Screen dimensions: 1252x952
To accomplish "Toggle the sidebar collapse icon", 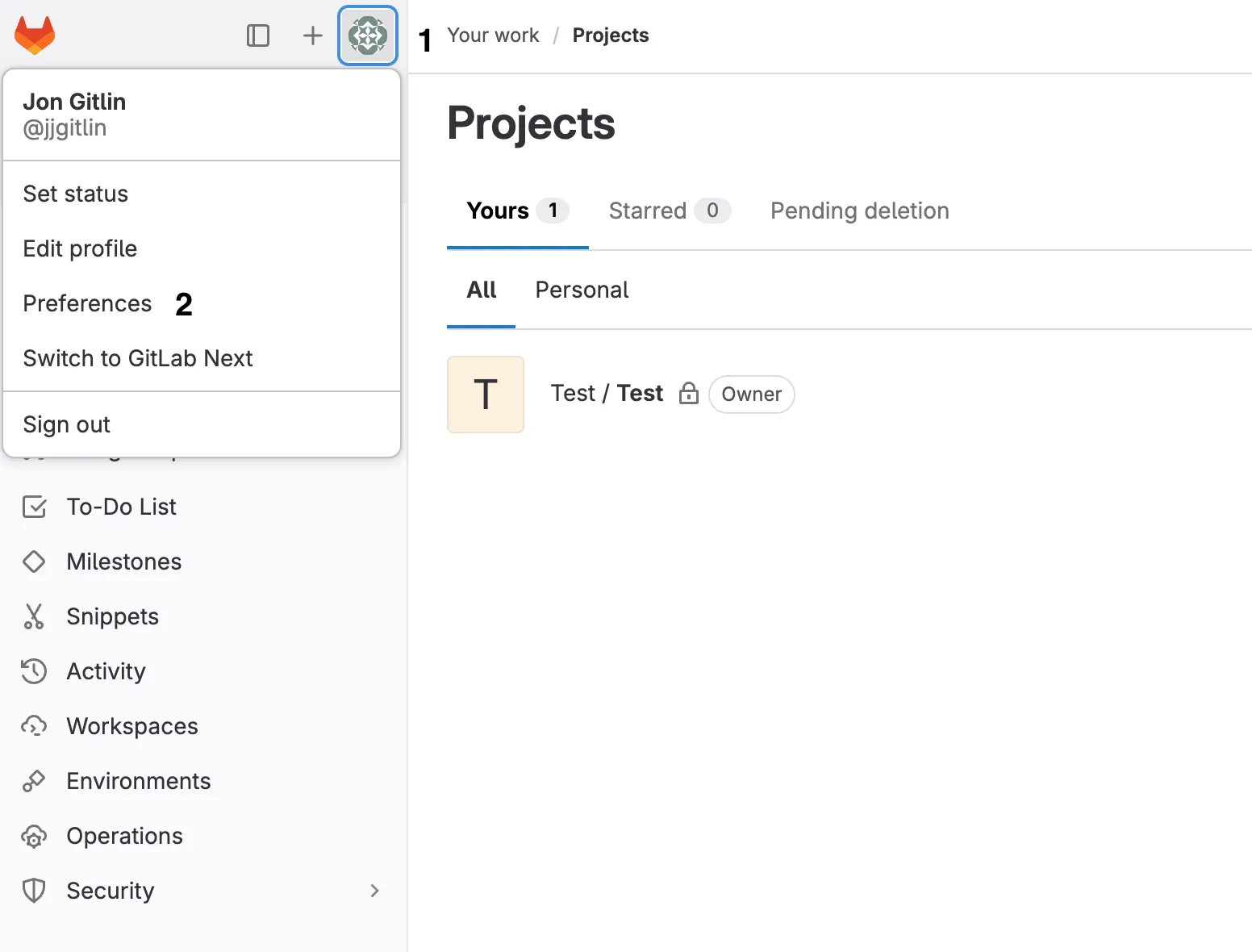I will click(258, 35).
